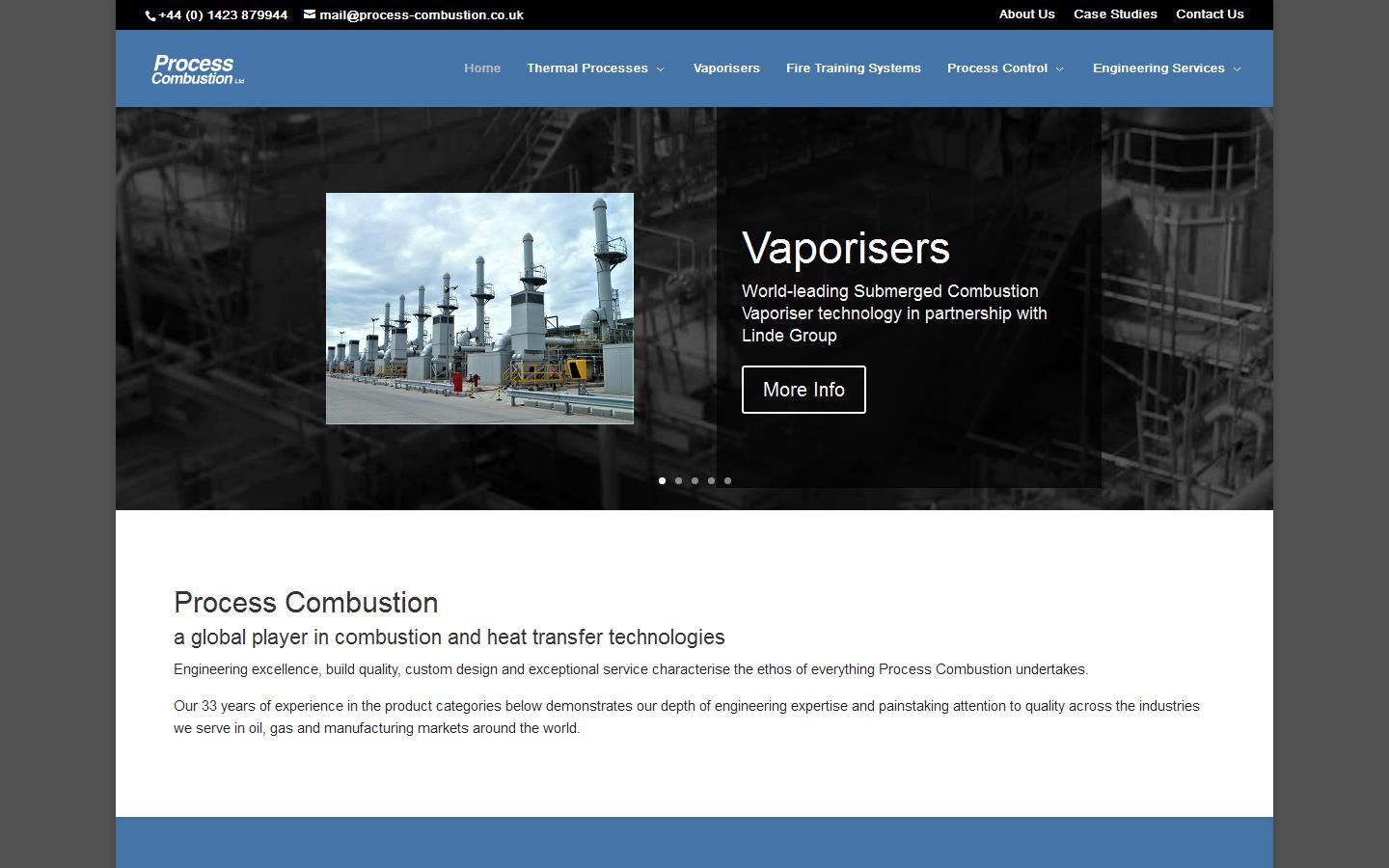Click the fourth carousel indicator dot
This screenshot has width=1389, height=868.
tap(711, 480)
